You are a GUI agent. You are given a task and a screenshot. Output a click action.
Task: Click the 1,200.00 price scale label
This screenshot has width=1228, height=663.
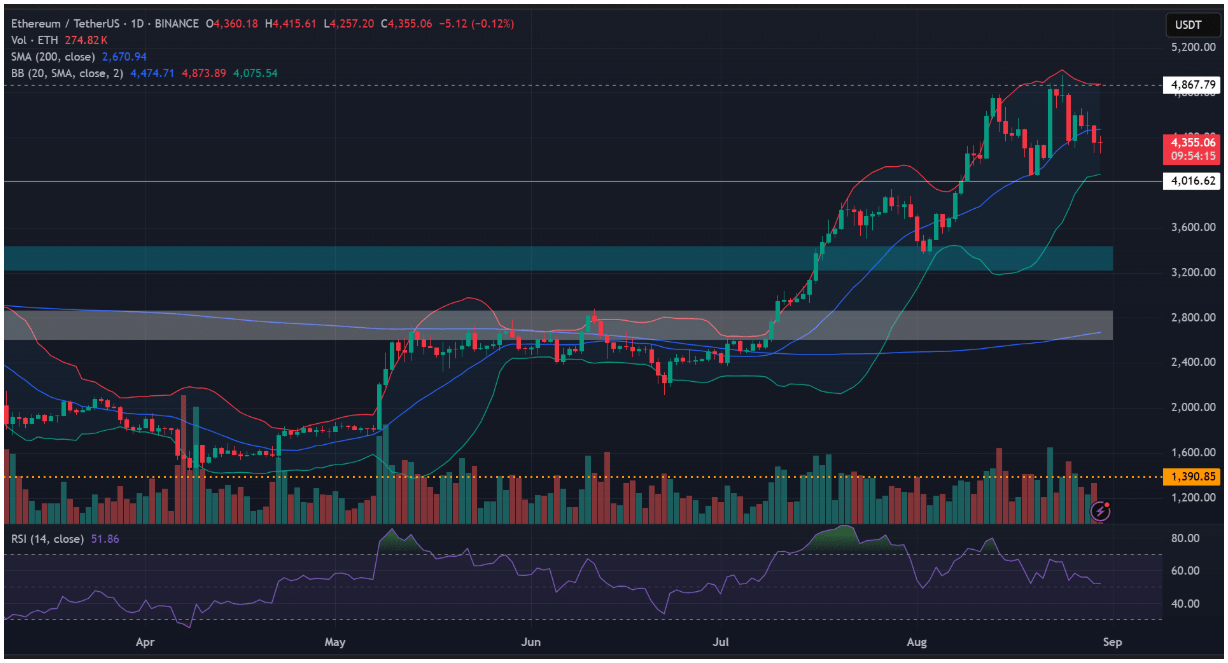[x=1191, y=497]
